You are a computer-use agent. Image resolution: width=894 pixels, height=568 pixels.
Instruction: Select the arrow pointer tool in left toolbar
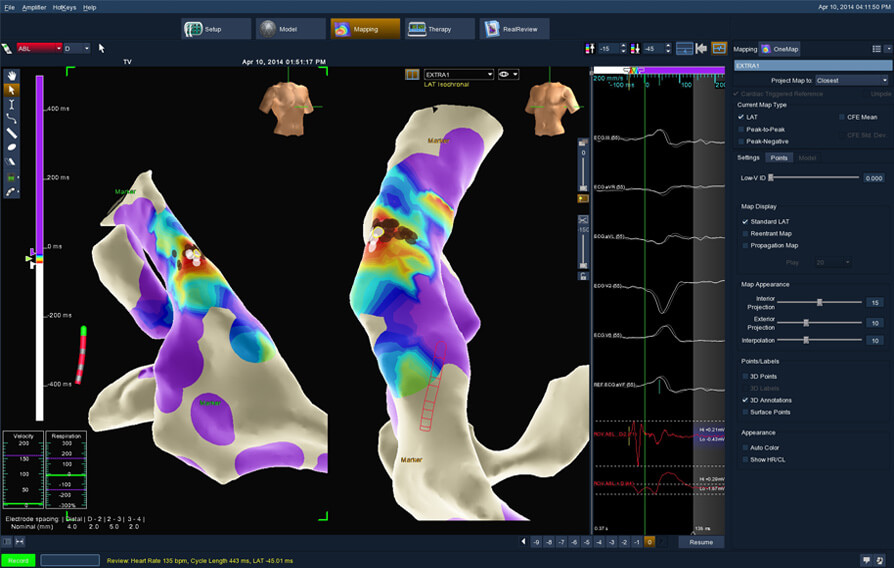click(x=12, y=89)
